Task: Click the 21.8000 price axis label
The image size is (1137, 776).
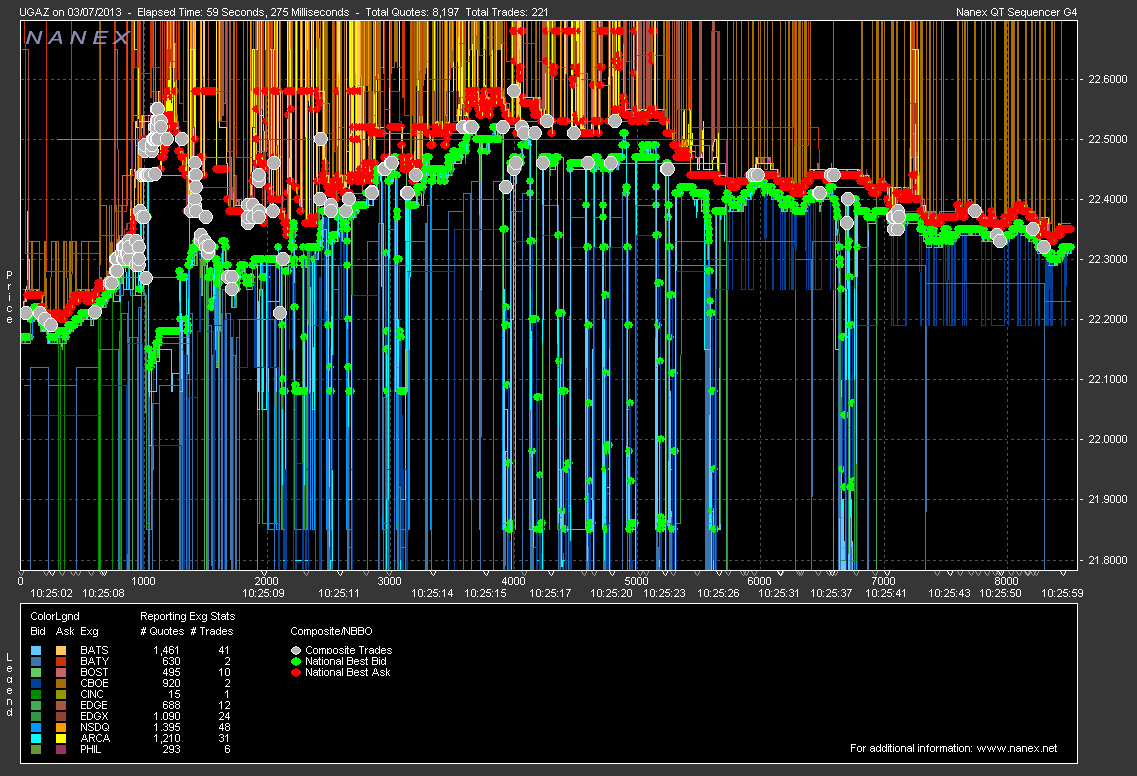Action: 1108,560
